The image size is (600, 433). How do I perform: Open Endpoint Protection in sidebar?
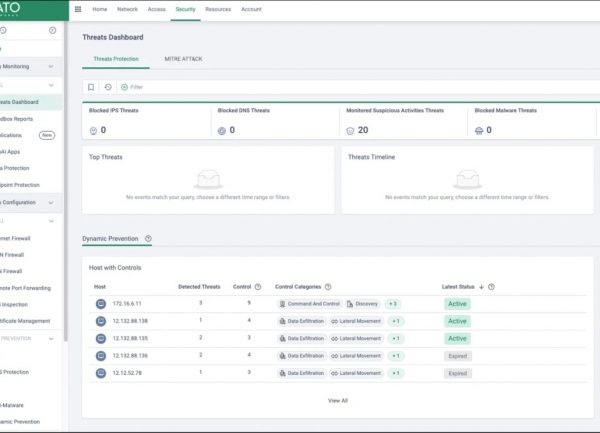pos(20,185)
